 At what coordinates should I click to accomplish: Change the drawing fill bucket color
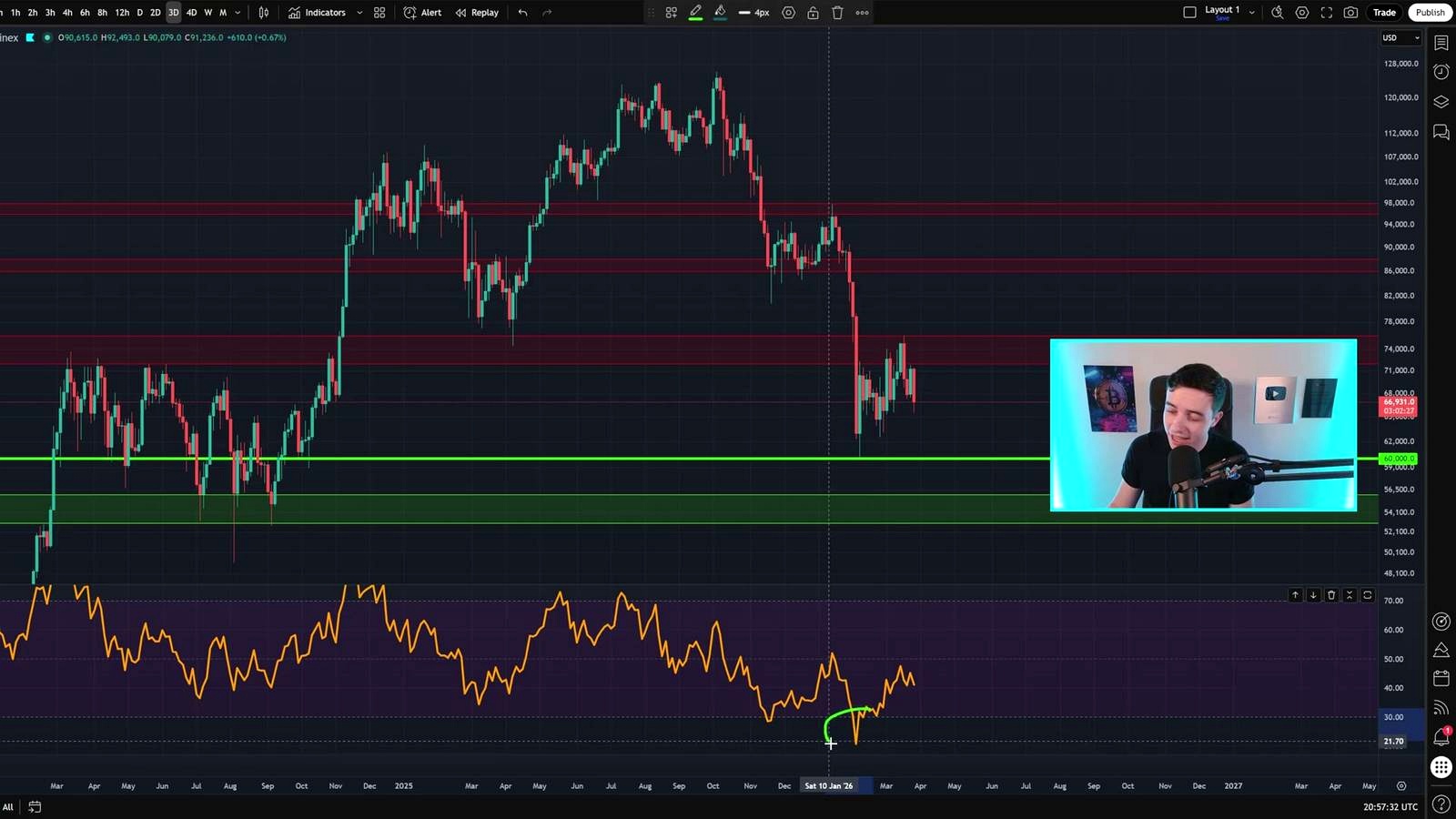coord(720,13)
